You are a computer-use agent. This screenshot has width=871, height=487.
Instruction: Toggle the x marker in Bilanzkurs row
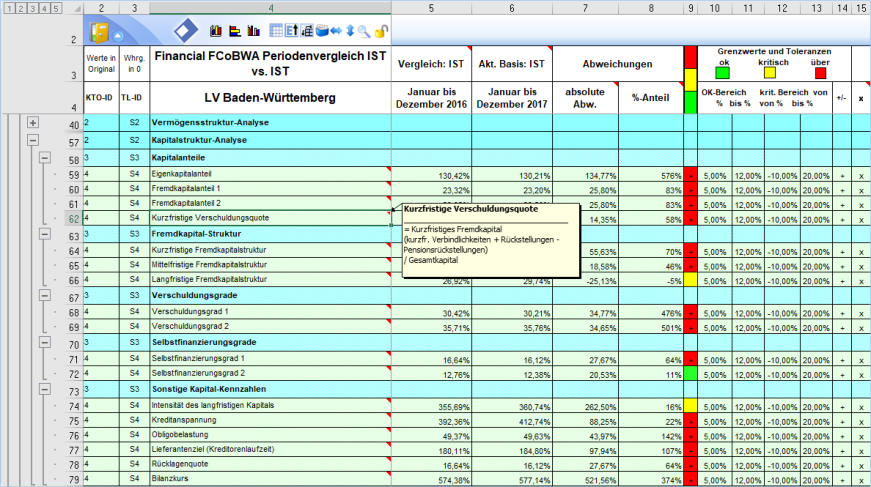tap(860, 479)
